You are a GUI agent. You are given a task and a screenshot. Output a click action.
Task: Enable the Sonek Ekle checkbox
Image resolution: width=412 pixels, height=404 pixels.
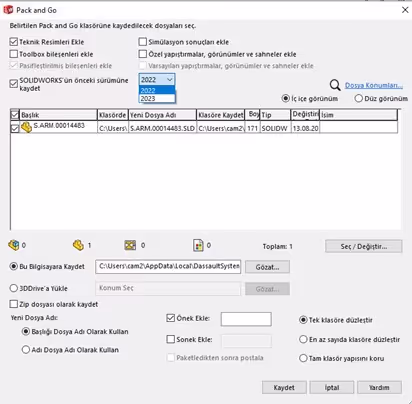click(x=171, y=339)
